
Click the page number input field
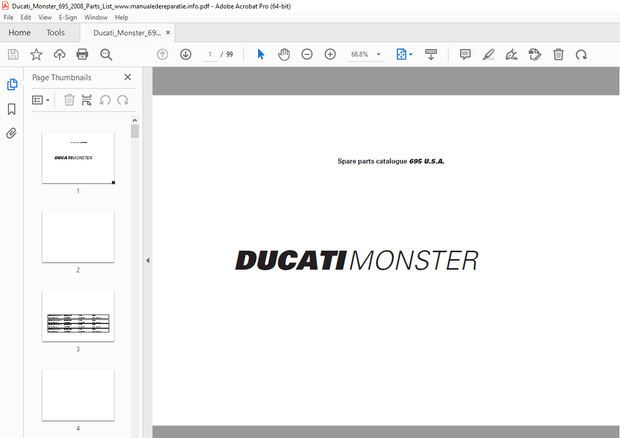click(x=210, y=55)
